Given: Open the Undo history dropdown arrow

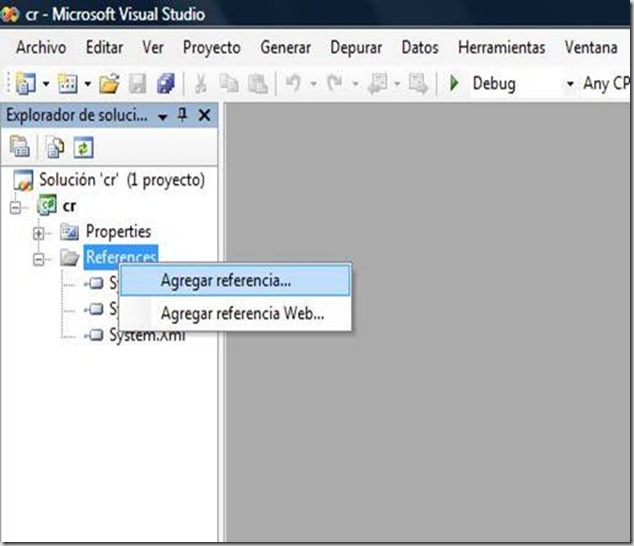Looking at the screenshot, I should [313, 84].
